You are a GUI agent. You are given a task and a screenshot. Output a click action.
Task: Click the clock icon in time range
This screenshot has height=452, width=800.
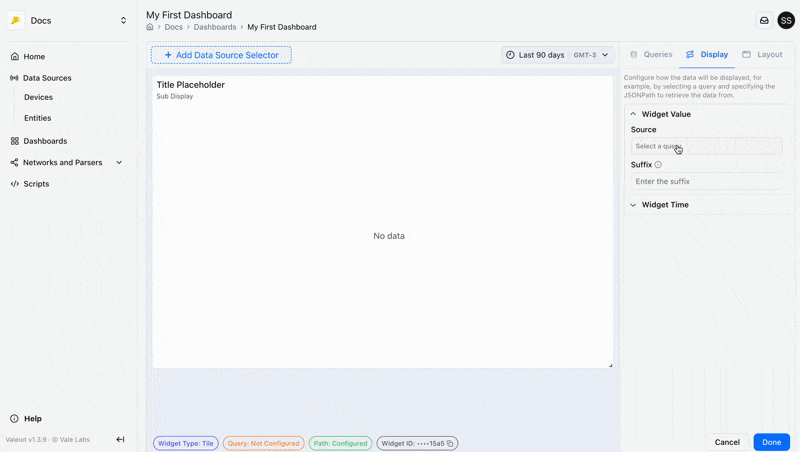tap(510, 55)
